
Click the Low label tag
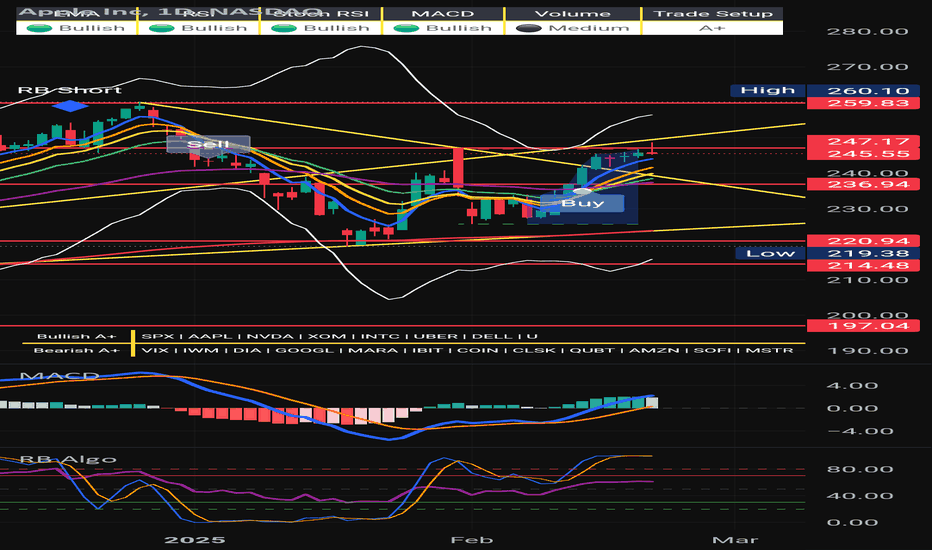click(770, 253)
